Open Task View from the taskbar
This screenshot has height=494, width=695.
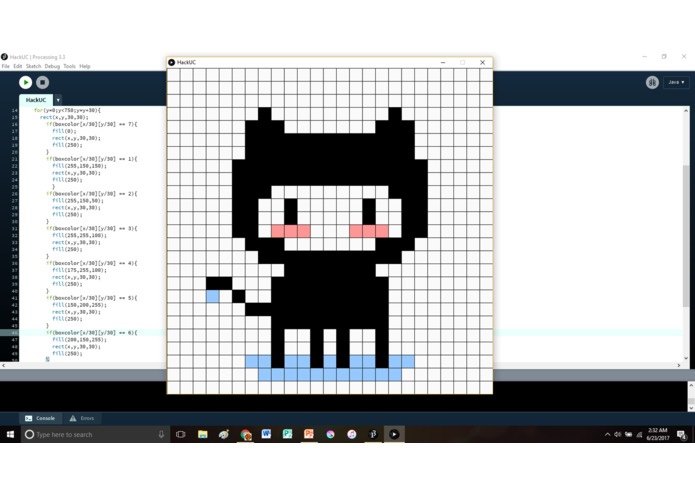180,434
